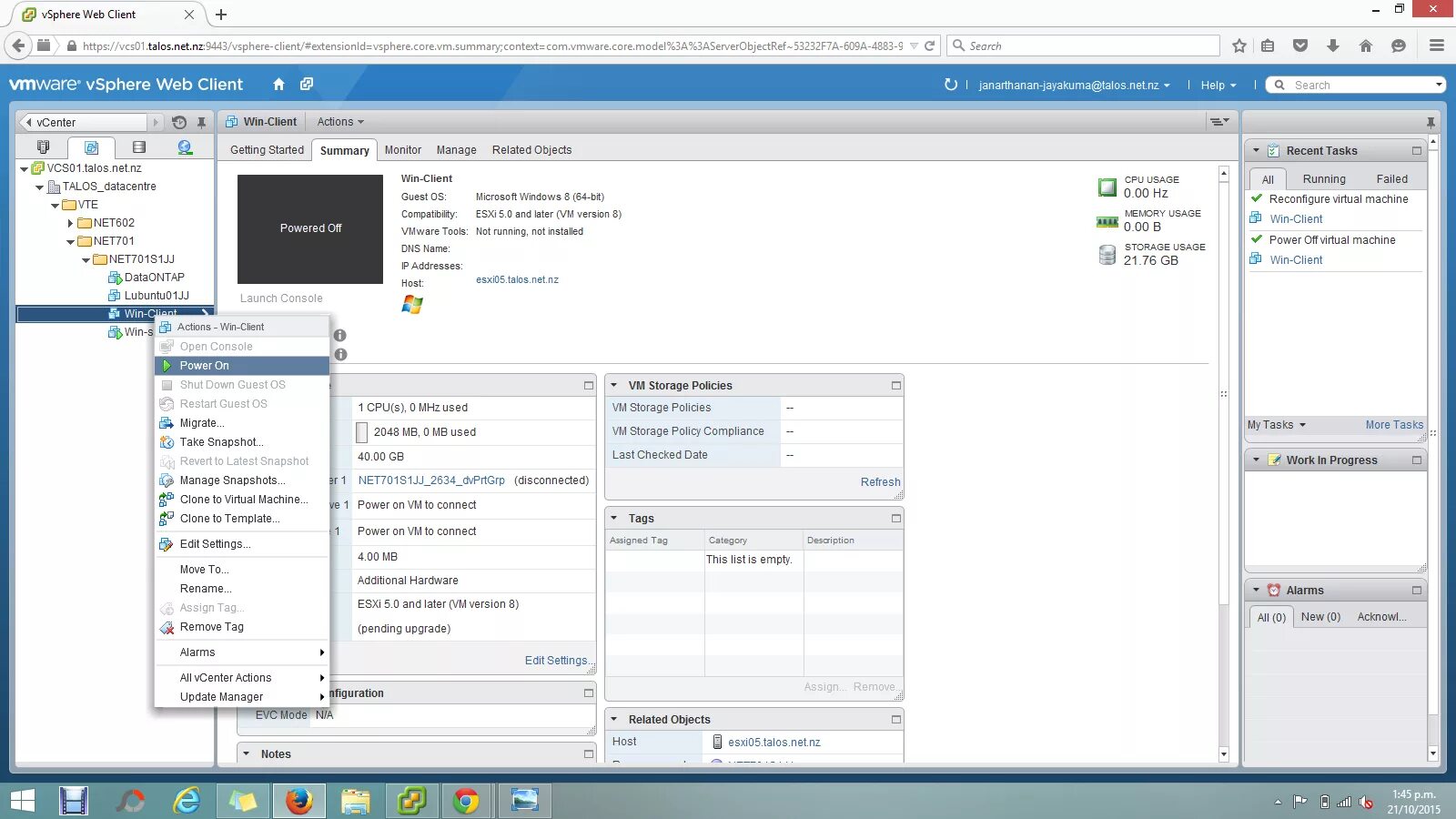Click the Firefox downloads arrow icon
The width and height of the screenshot is (1456, 819).
[1332, 45]
